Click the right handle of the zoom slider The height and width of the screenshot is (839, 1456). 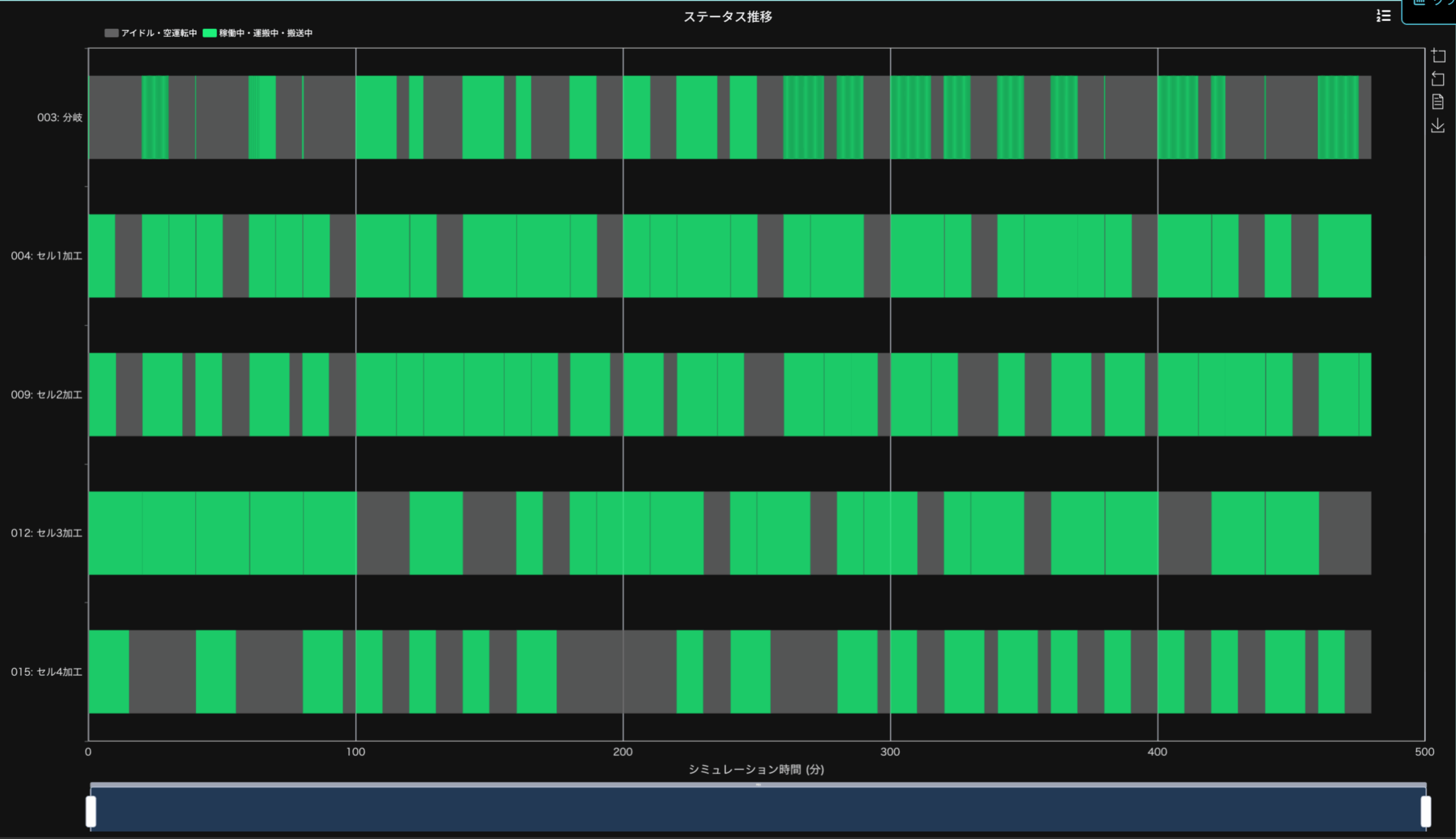(x=1425, y=811)
